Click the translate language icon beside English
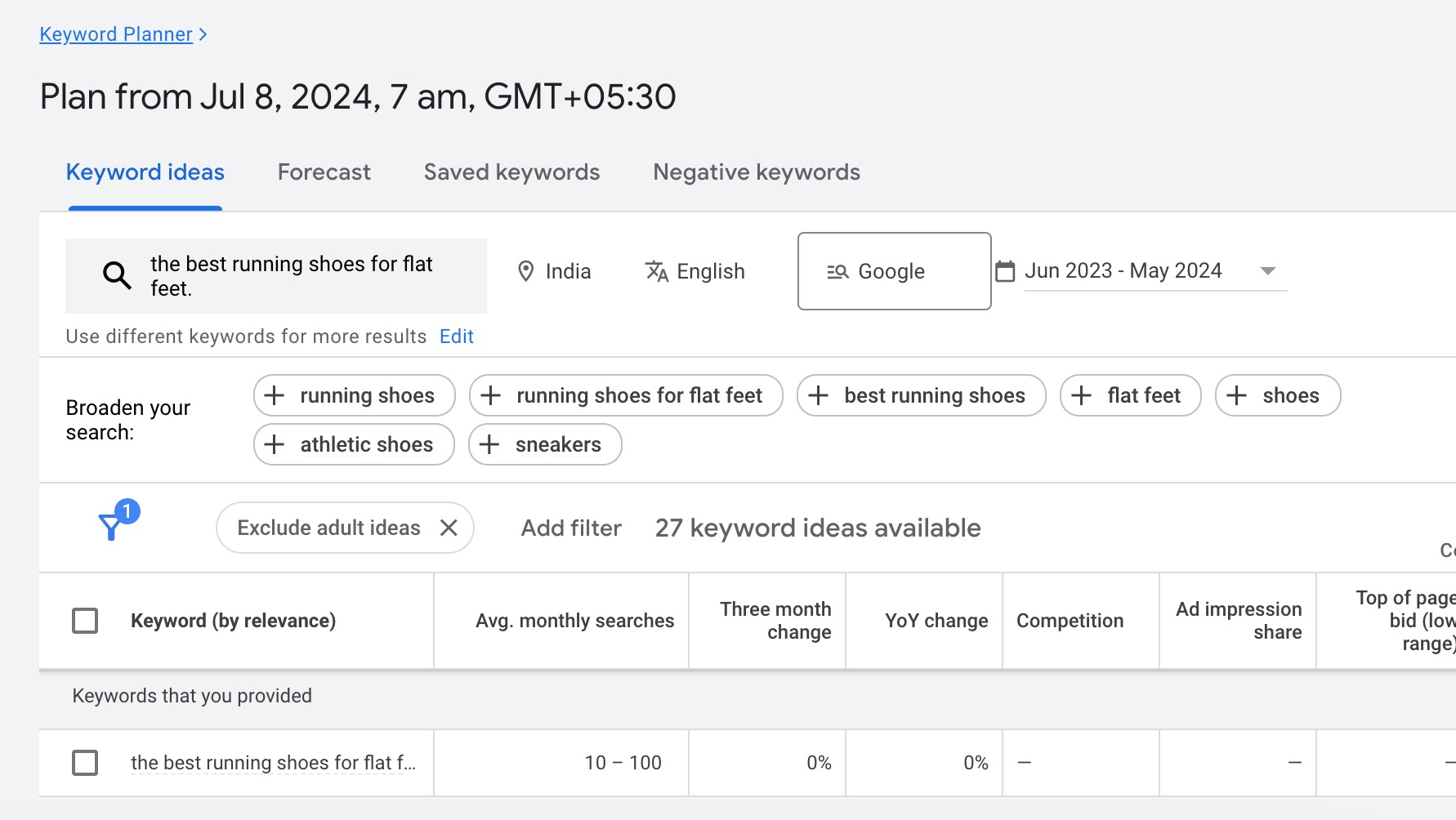1456x820 pixels. click(657, 271)
